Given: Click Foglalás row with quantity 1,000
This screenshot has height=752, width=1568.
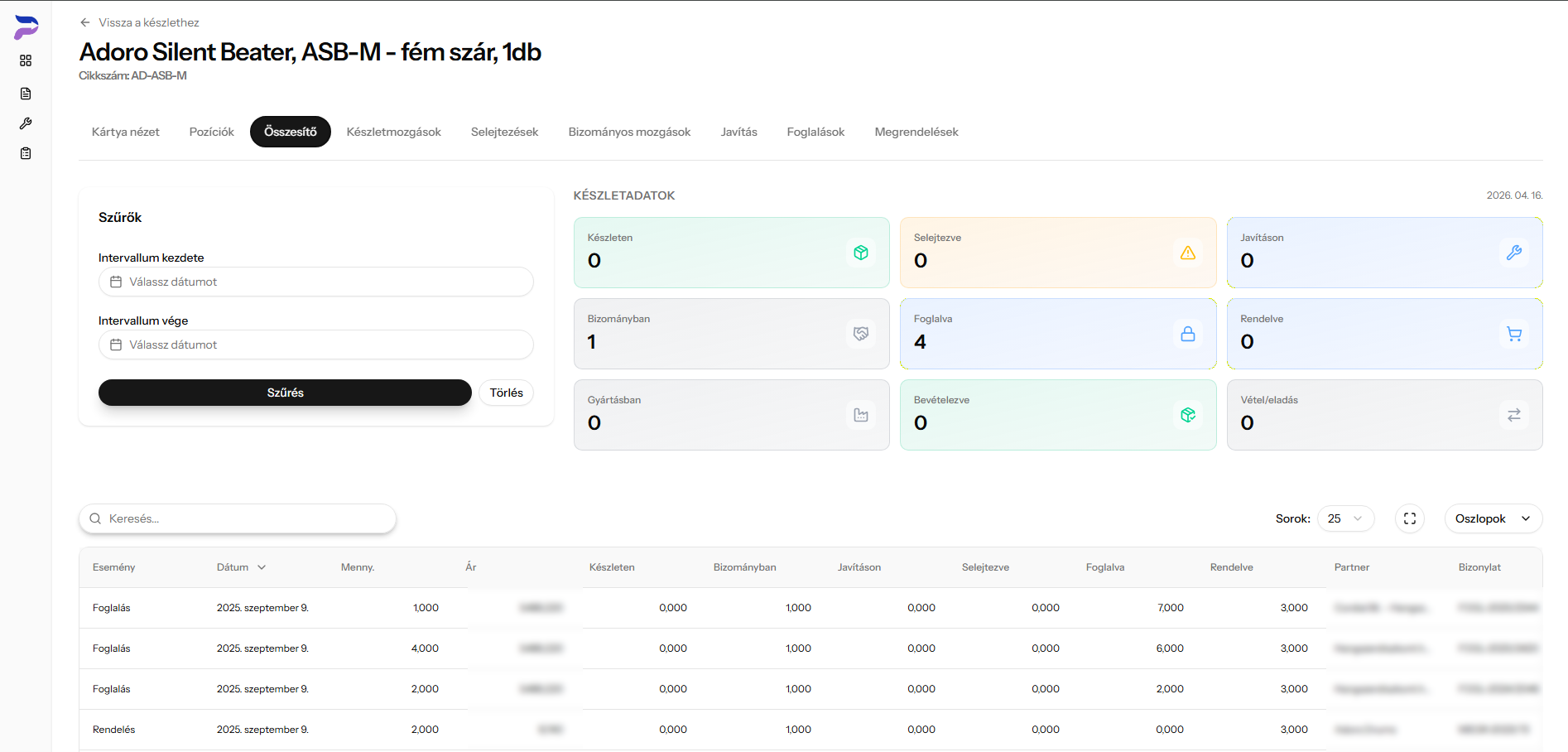Looking at the screenshot, I should click(810, 608).
